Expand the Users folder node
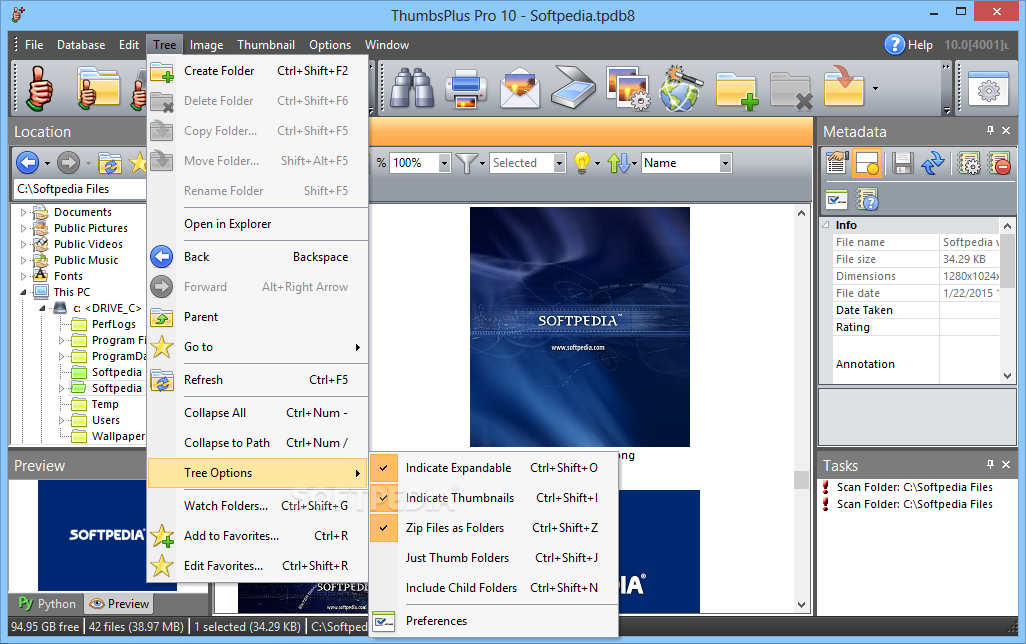Viewport: 1026px width, 644px height. 62,420
